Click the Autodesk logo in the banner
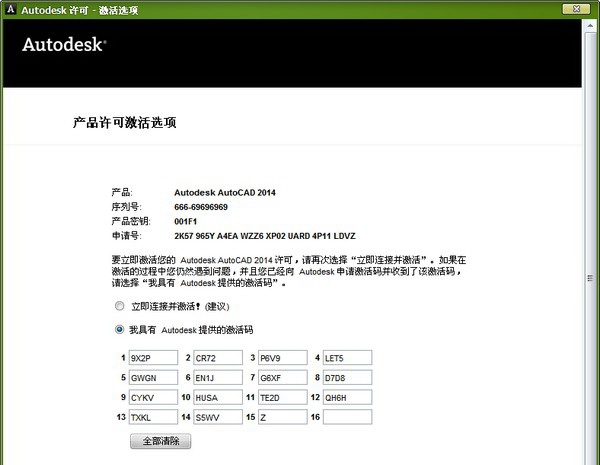The width and height of the screenshot is (600, 465). point(64,44)
